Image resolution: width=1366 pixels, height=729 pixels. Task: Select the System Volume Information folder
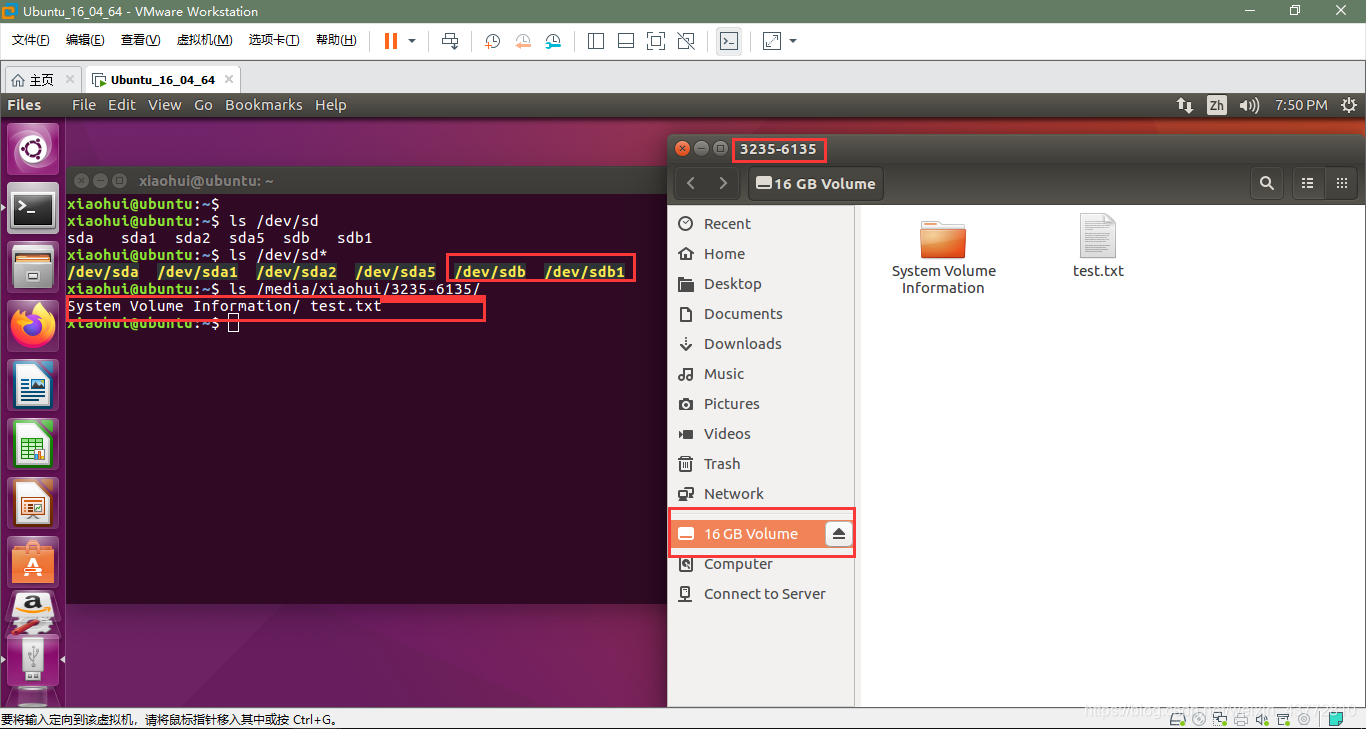coord(943,257)
